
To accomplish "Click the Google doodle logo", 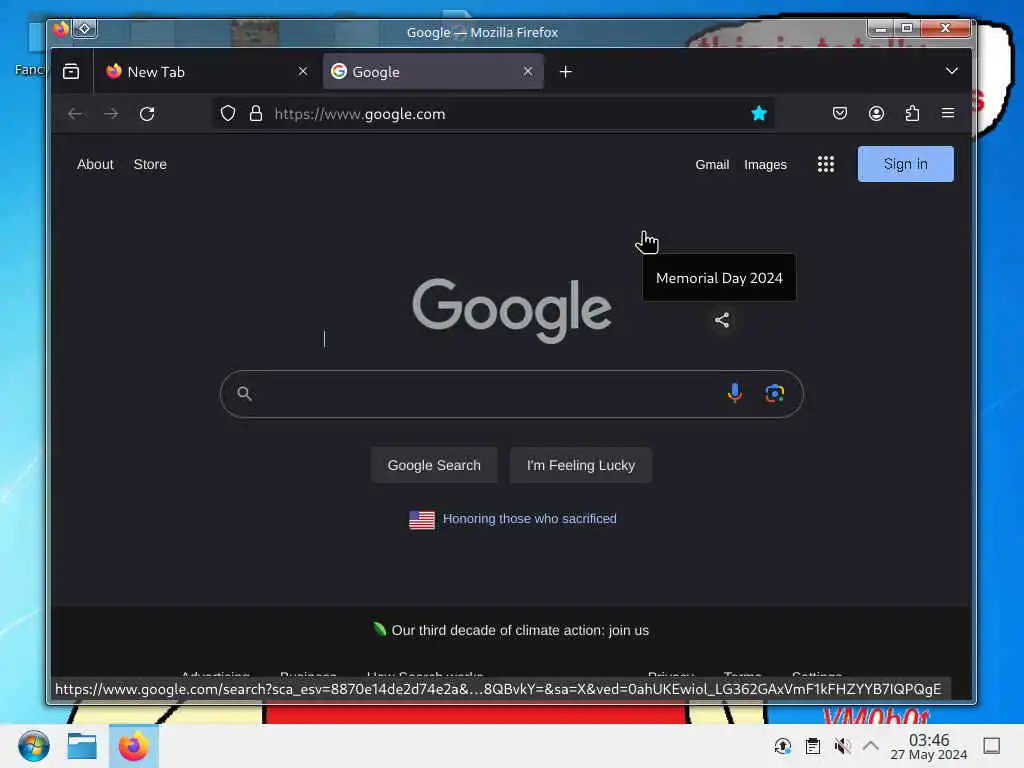I will coord(512,310).
